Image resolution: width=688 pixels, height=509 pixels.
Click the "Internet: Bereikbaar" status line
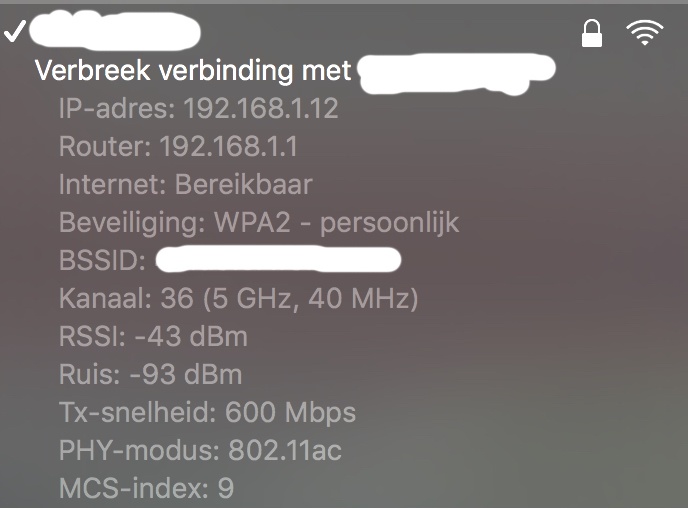click(x=185, y=185)
